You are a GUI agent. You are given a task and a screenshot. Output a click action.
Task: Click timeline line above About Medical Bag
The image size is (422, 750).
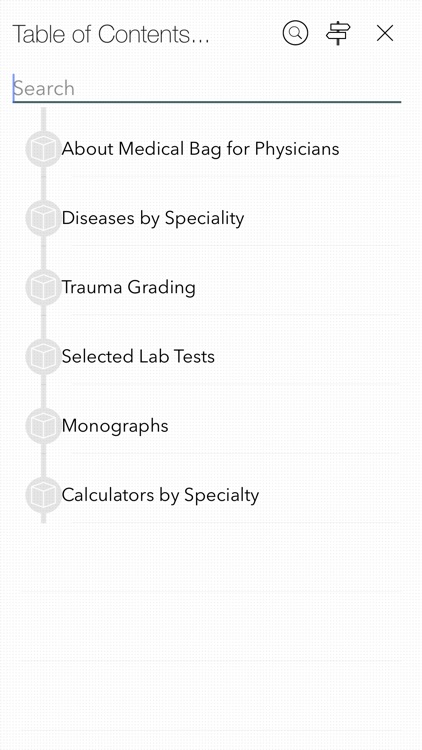44,119
